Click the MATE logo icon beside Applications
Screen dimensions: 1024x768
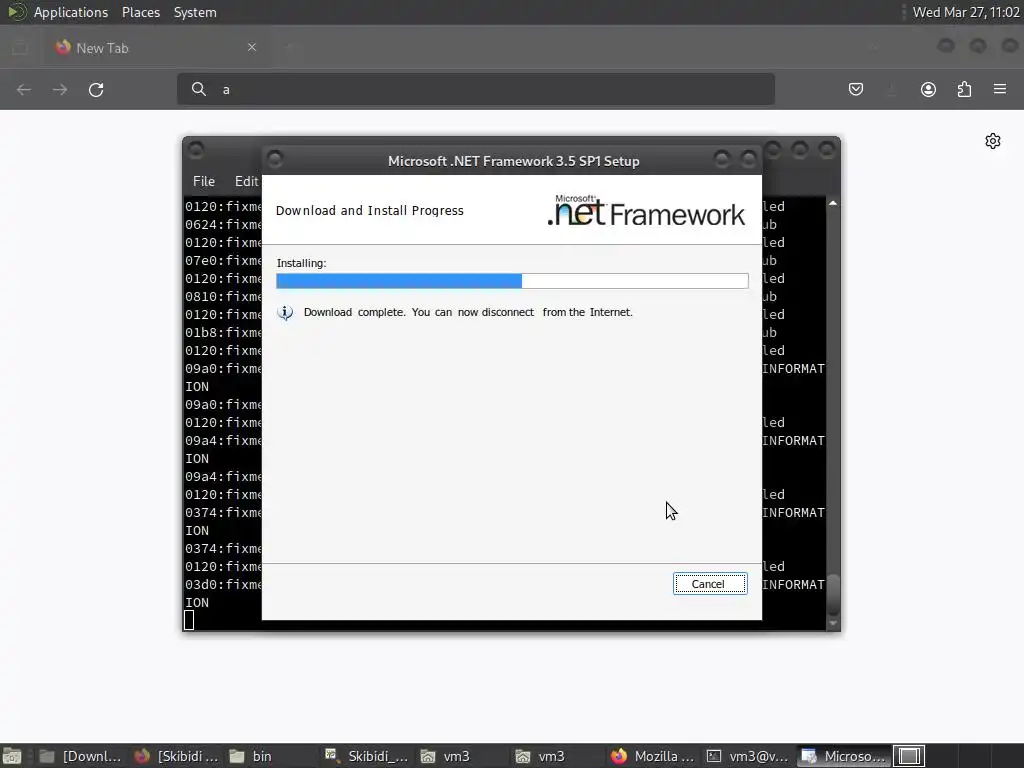(16, 12)
